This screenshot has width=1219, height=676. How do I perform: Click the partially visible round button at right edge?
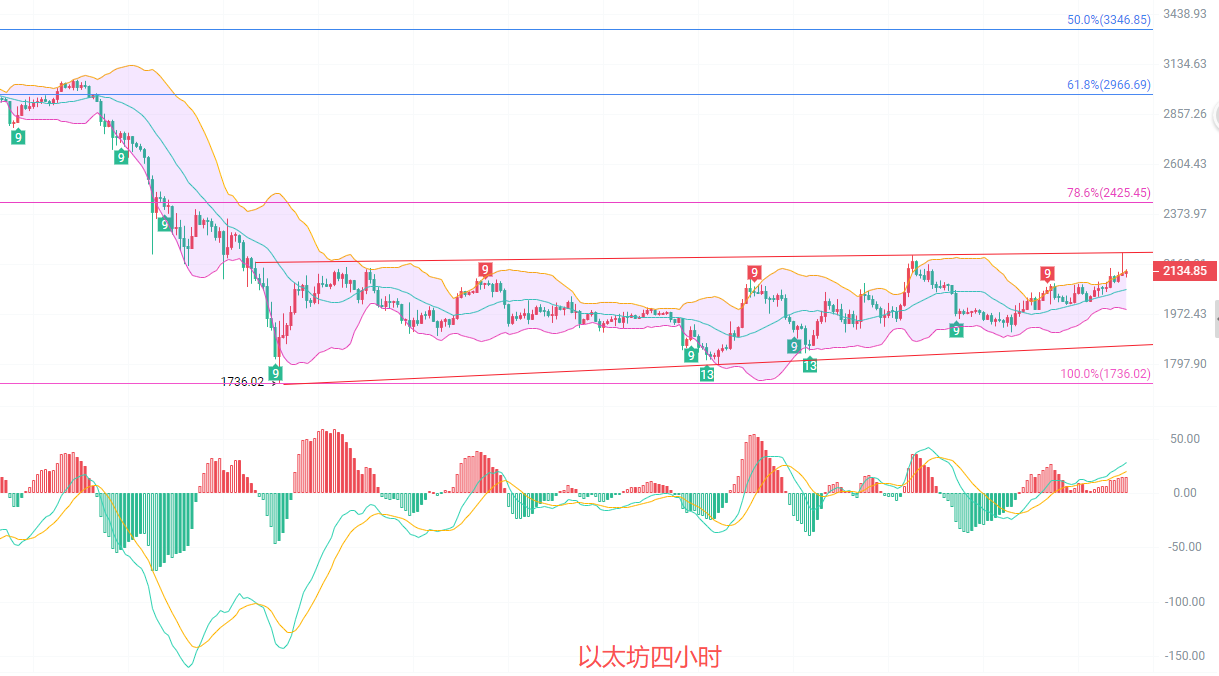pyautogui.click(x=1213, y=116)
